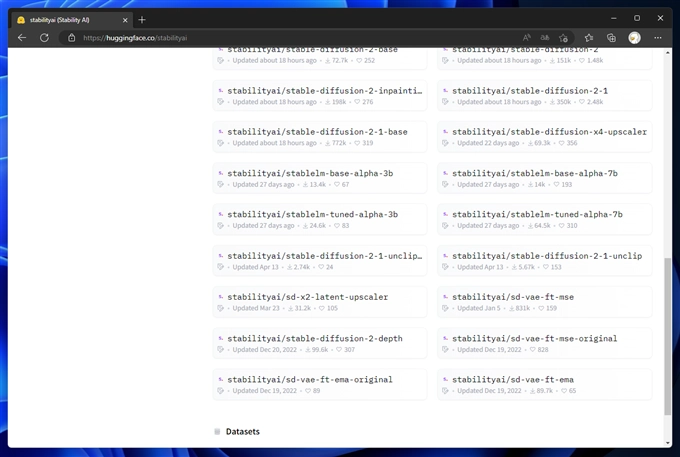Click the heart count 828 on sd-vae-ft-mse-original

tap(539, 349)
